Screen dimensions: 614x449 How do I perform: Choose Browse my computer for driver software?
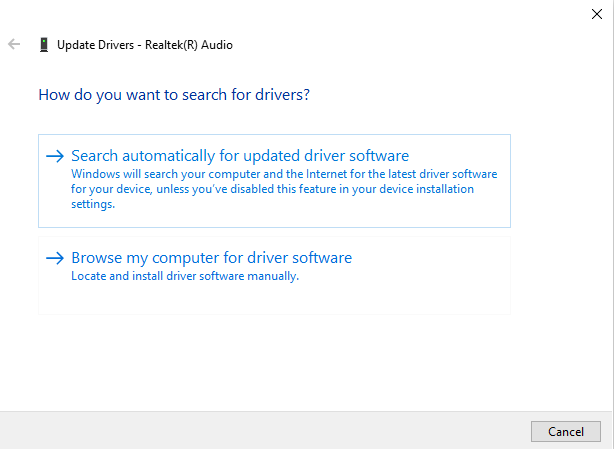click(274, 275)
